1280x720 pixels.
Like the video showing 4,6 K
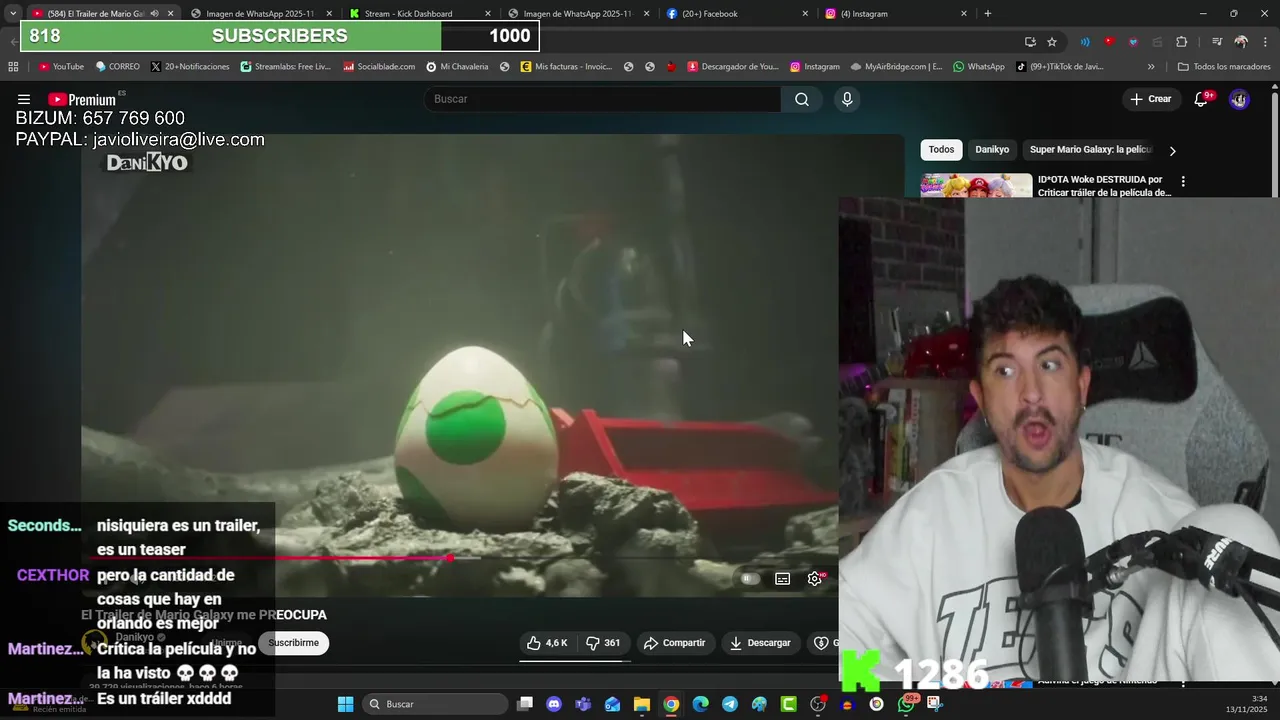pos(548,643)
